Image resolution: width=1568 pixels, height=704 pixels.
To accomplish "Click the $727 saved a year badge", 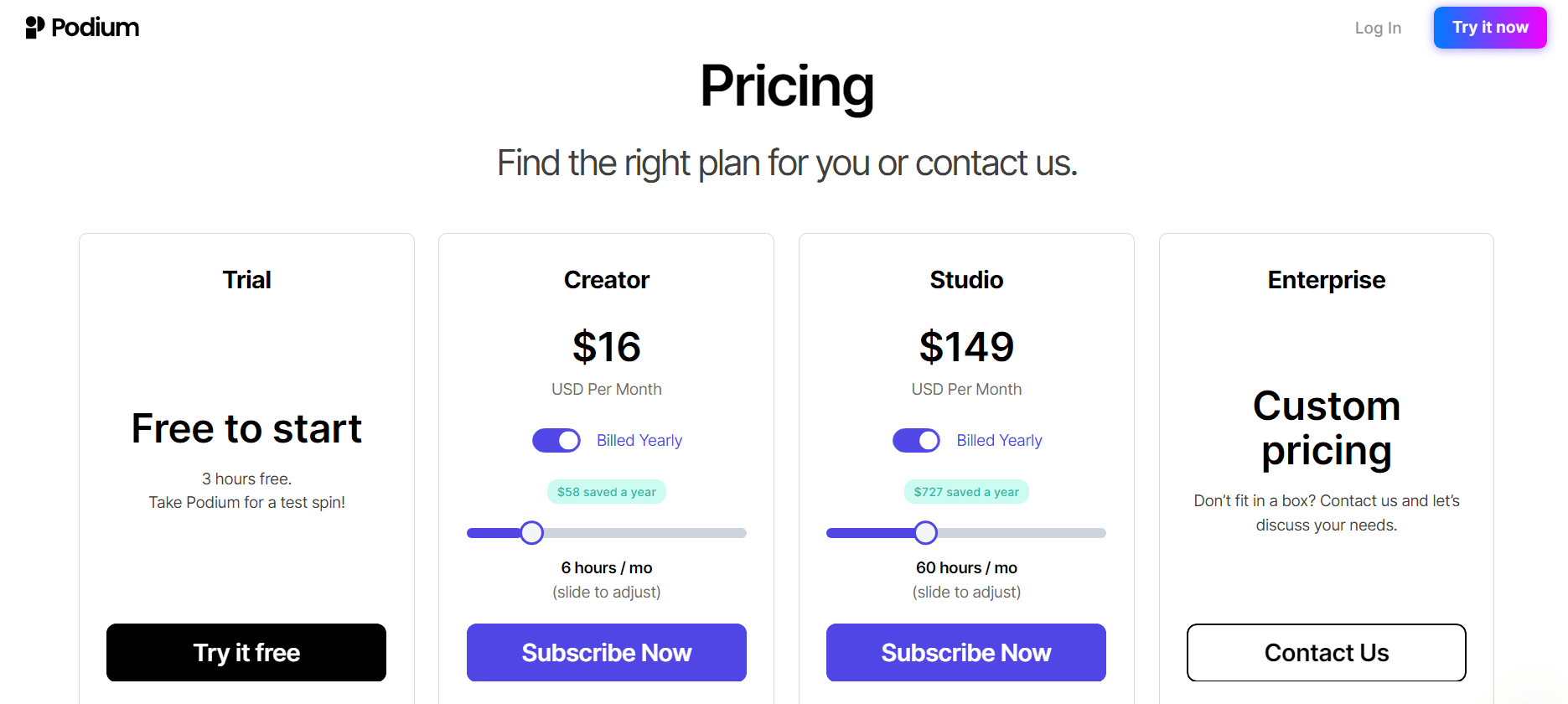I will pos(966,492).
